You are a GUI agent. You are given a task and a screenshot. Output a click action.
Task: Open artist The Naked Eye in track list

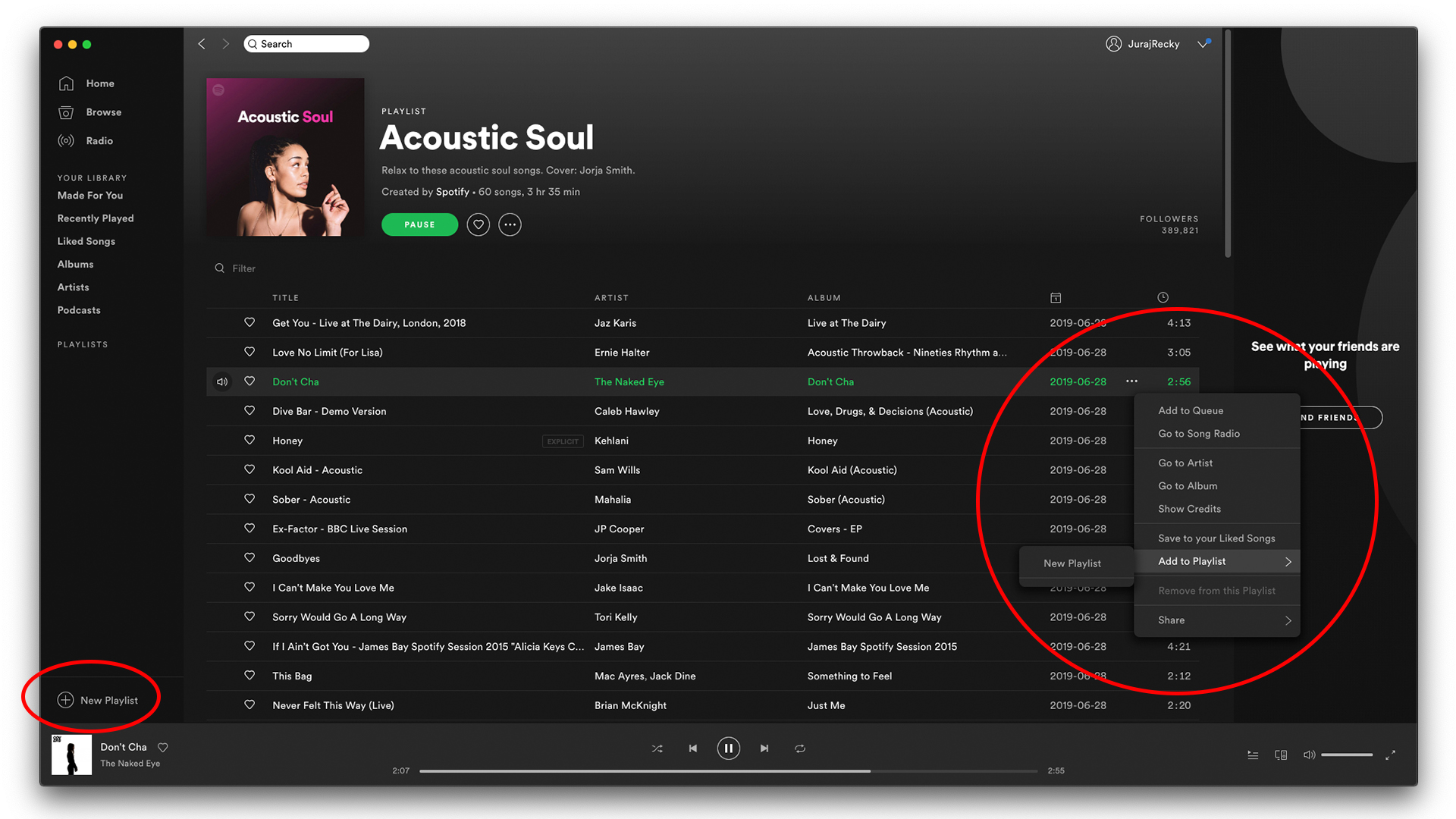629,381
